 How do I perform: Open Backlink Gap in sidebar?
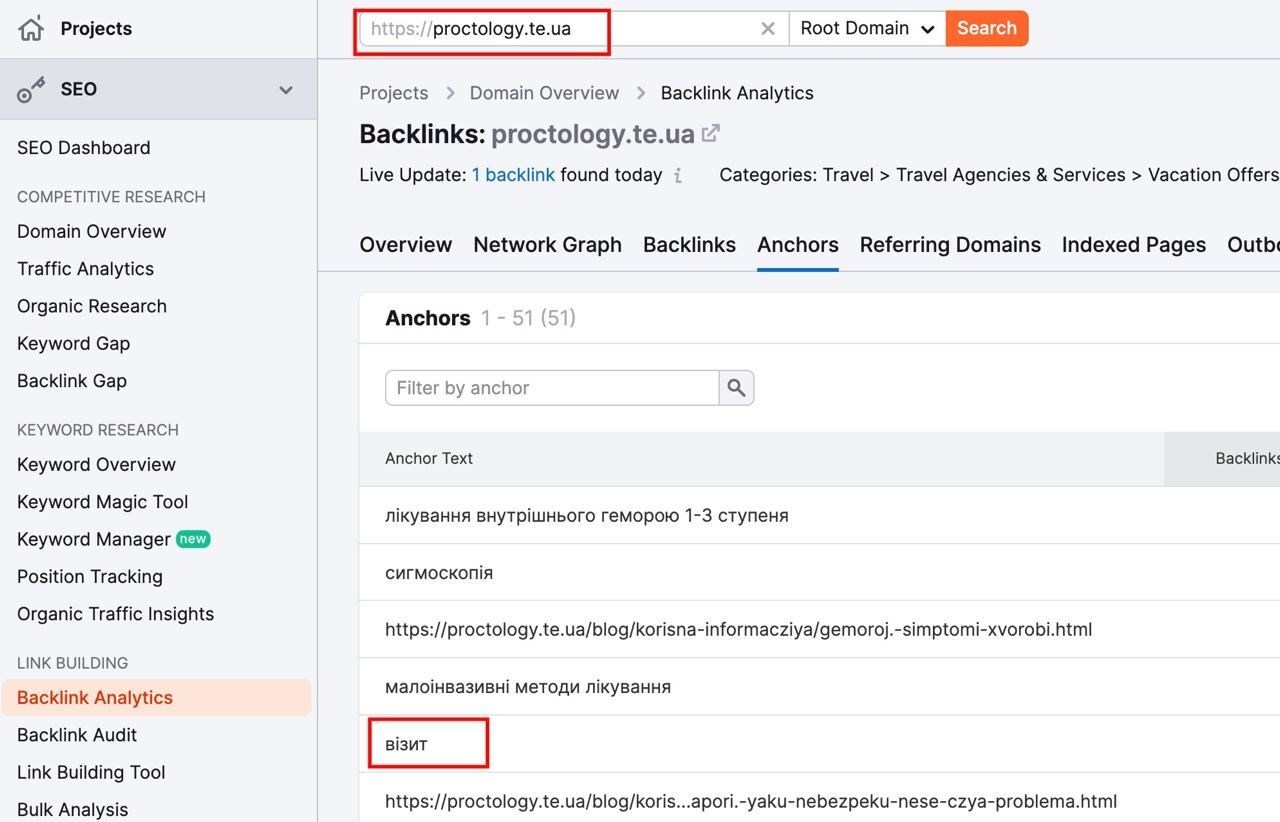[x=72, y=381]
